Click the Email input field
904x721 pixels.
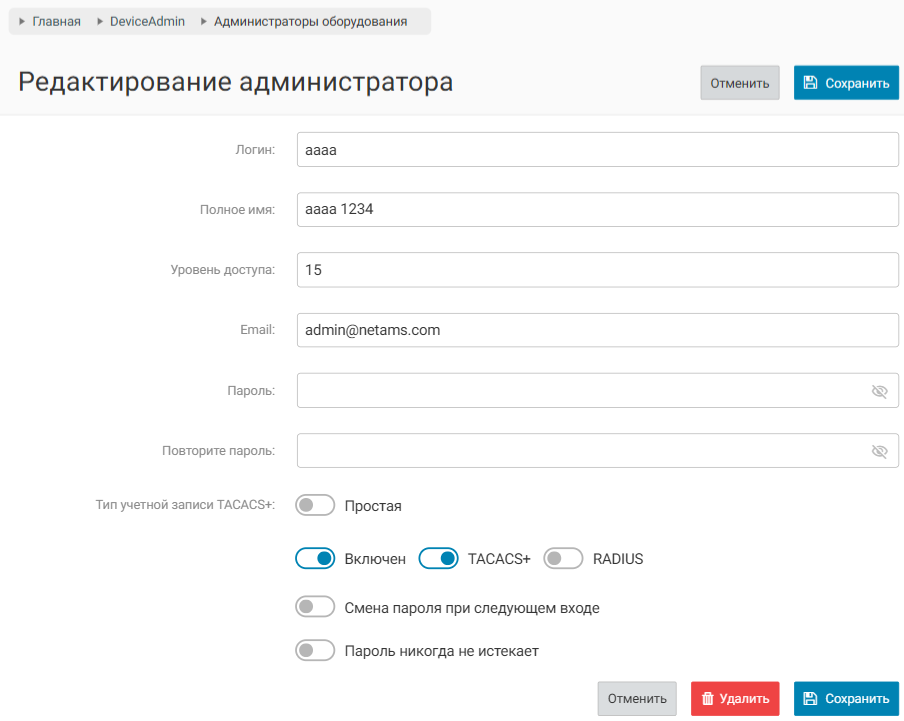(x=597, y=330)
